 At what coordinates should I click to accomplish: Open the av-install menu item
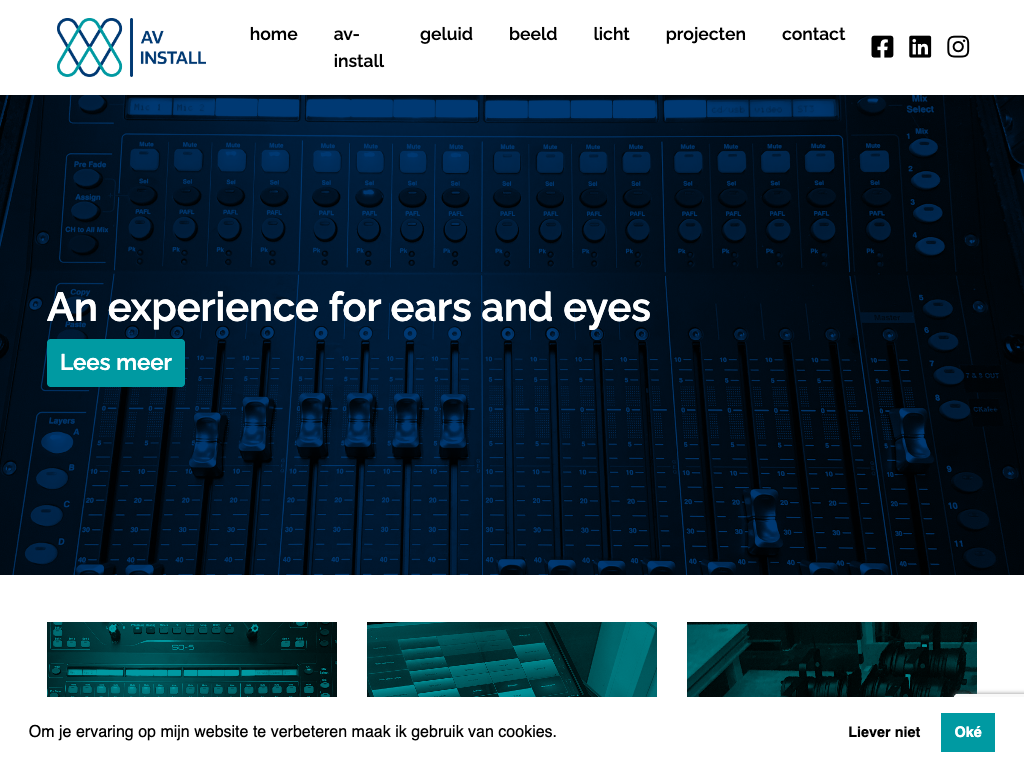[x=358, y=47]
